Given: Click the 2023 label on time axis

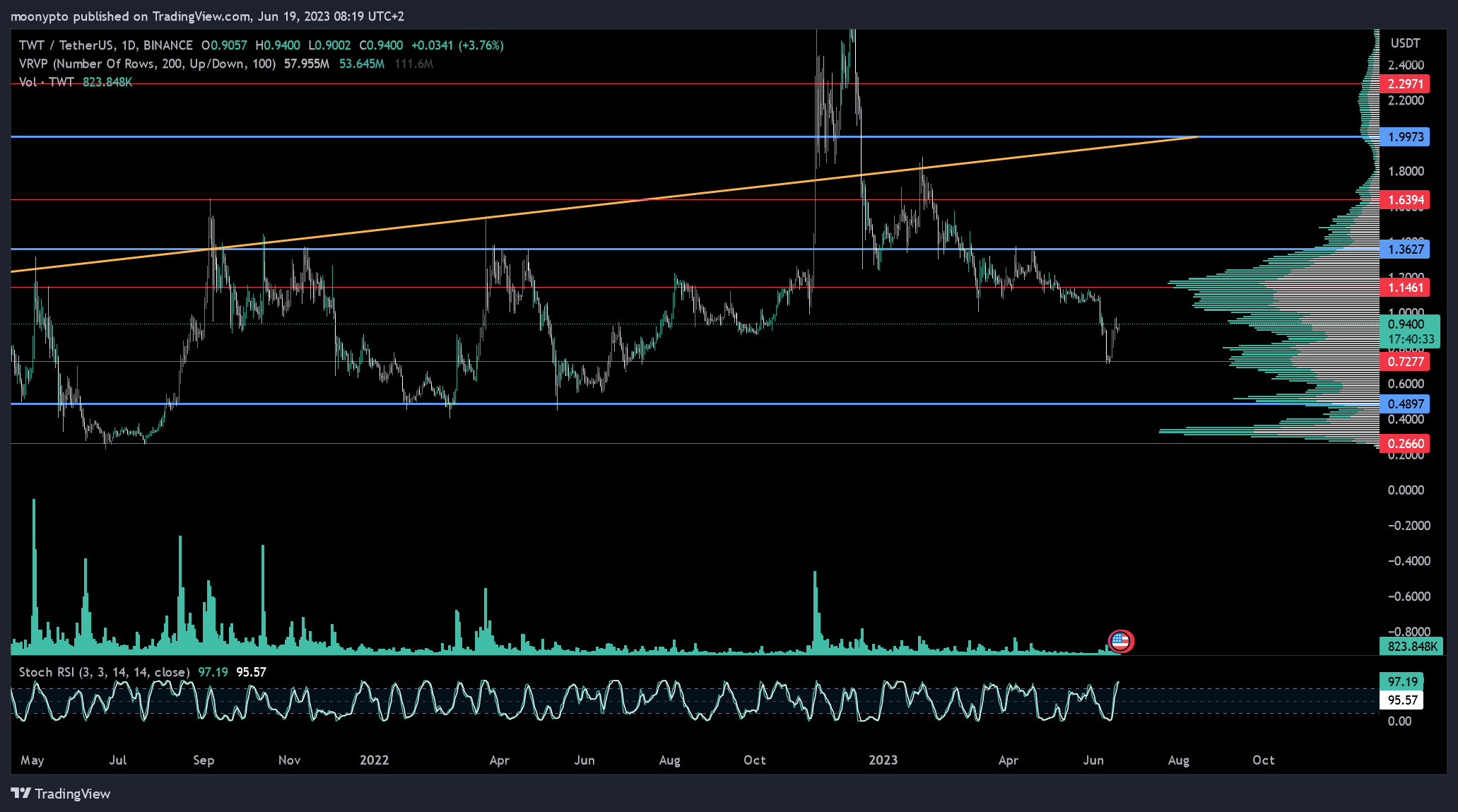Looking at the screenshot, I should click(x=883, y=760).
